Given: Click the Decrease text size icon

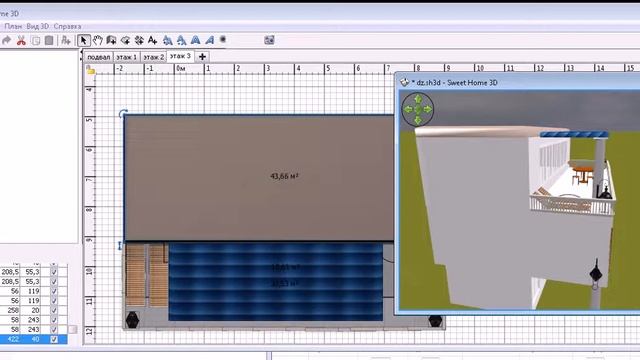Looking at the screenshot, I should (x=182, y=40).
